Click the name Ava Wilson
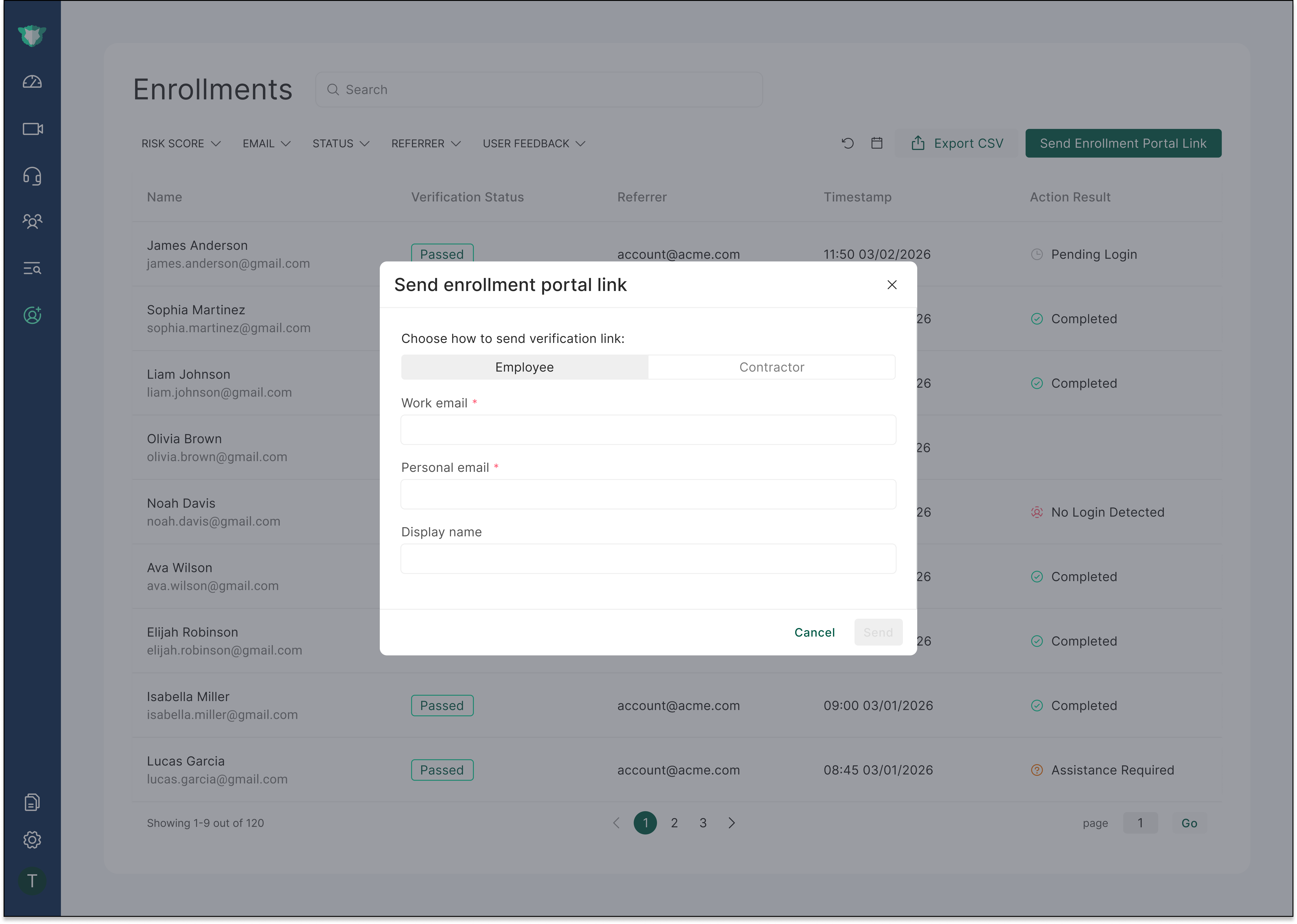Viewport: 1297px width, 924px height. click(x=179, y=568)
